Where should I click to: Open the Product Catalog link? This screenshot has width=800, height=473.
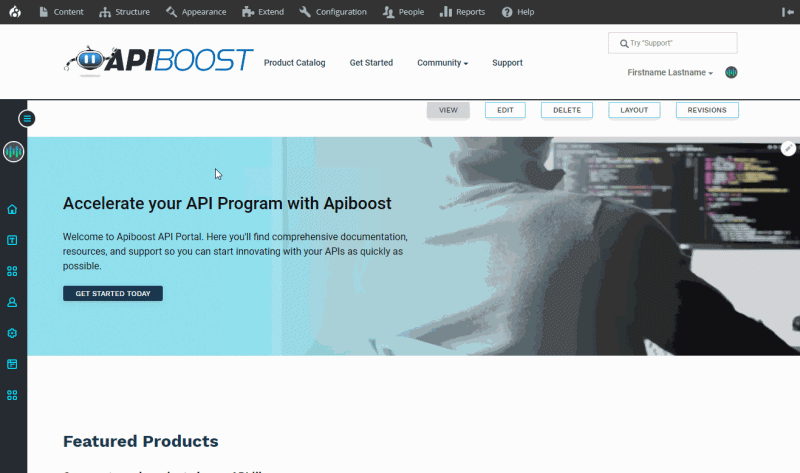(x=294, y=63)
